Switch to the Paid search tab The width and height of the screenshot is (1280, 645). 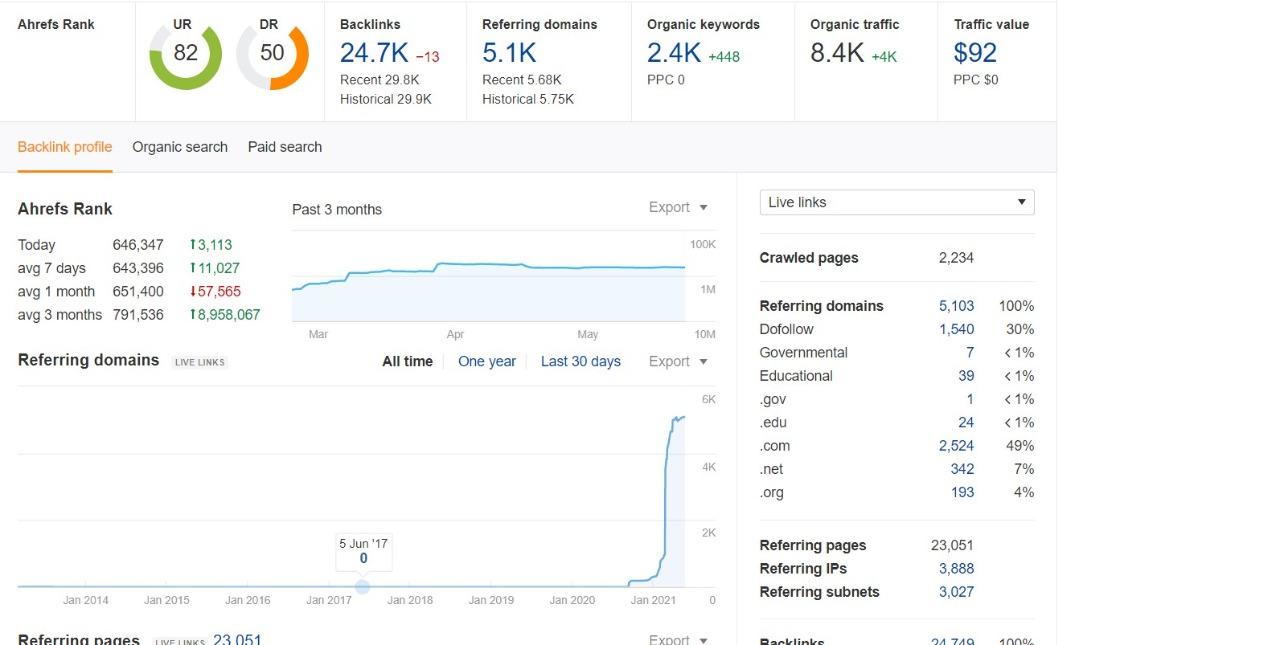tap(284, 146)
